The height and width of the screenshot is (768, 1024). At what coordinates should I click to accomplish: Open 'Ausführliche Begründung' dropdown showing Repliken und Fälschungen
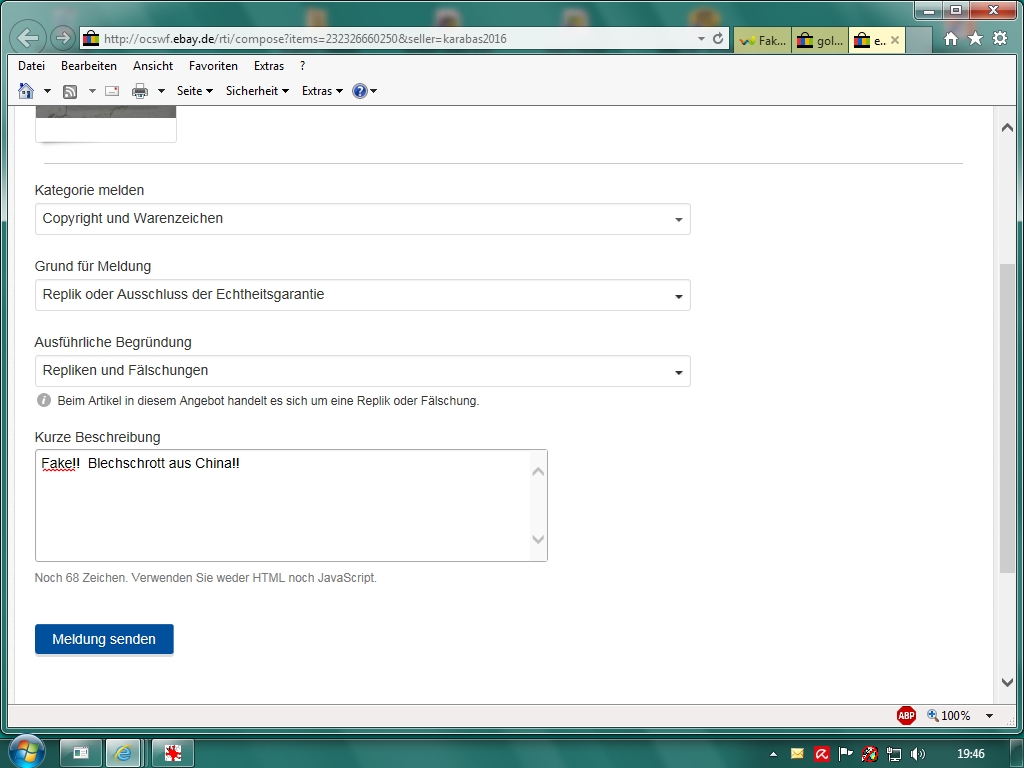point(362,371)
